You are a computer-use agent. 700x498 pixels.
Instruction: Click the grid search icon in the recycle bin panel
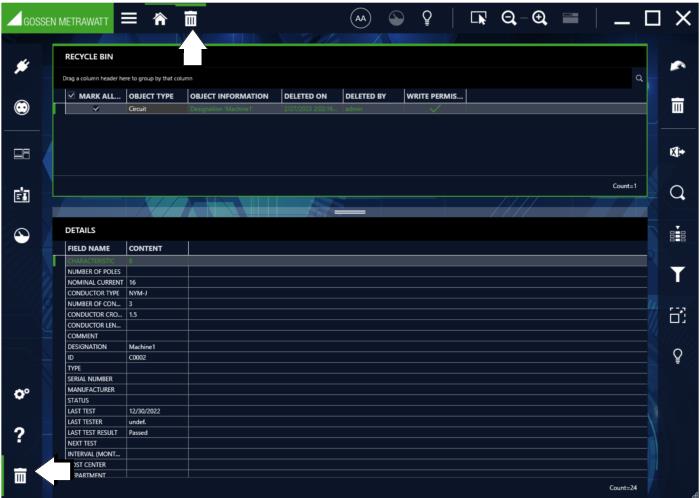(x=639, y=78)
